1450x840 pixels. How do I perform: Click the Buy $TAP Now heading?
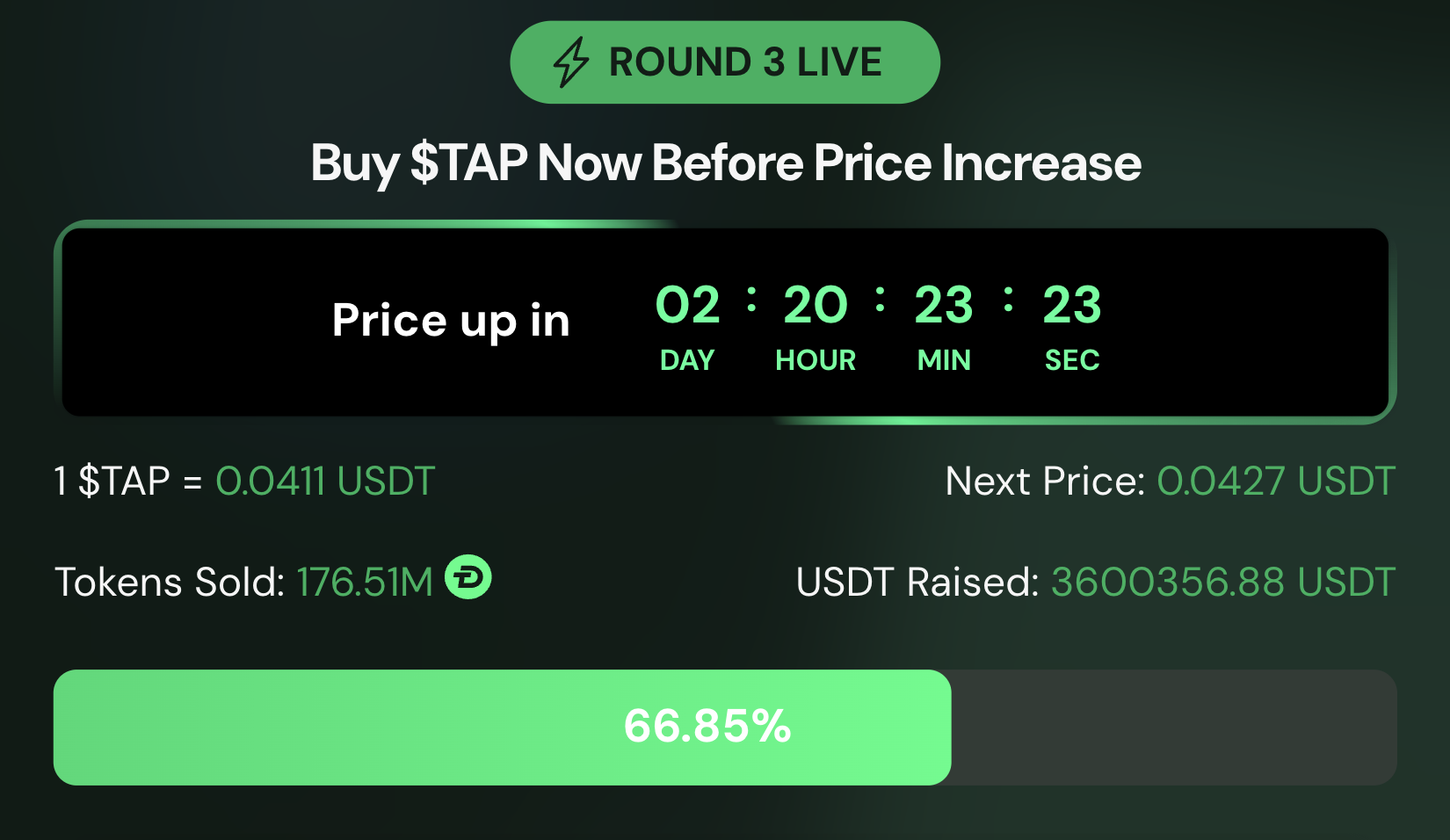pyautogui.click(x=725, y=163)
